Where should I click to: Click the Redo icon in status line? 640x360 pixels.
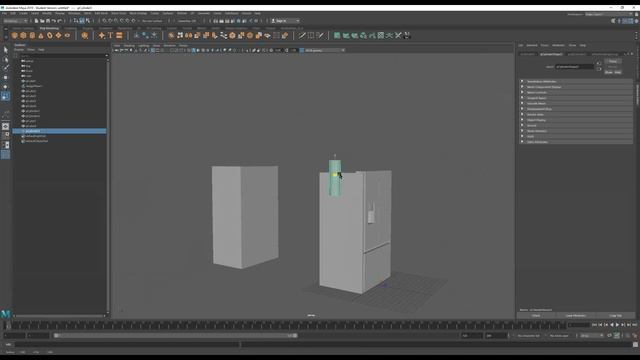point(60,21)
